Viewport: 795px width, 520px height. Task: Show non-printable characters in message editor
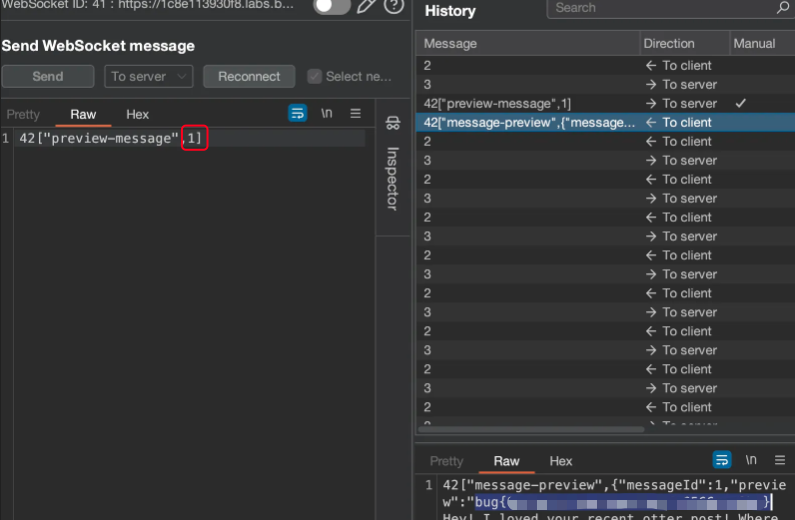[327, 113]
